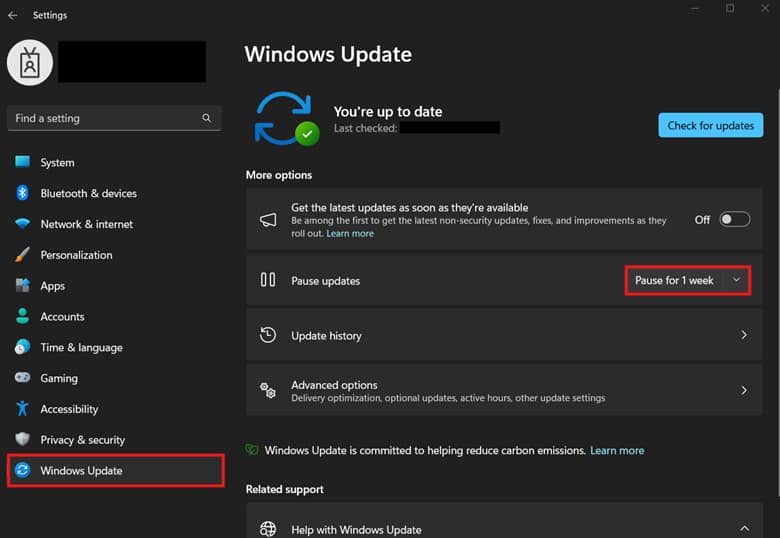Image resolution: width=780 pixels, height=538 pixels.
Task: Open Update history via its chevron
Action: pyautogui.click(x=744, y=335)
